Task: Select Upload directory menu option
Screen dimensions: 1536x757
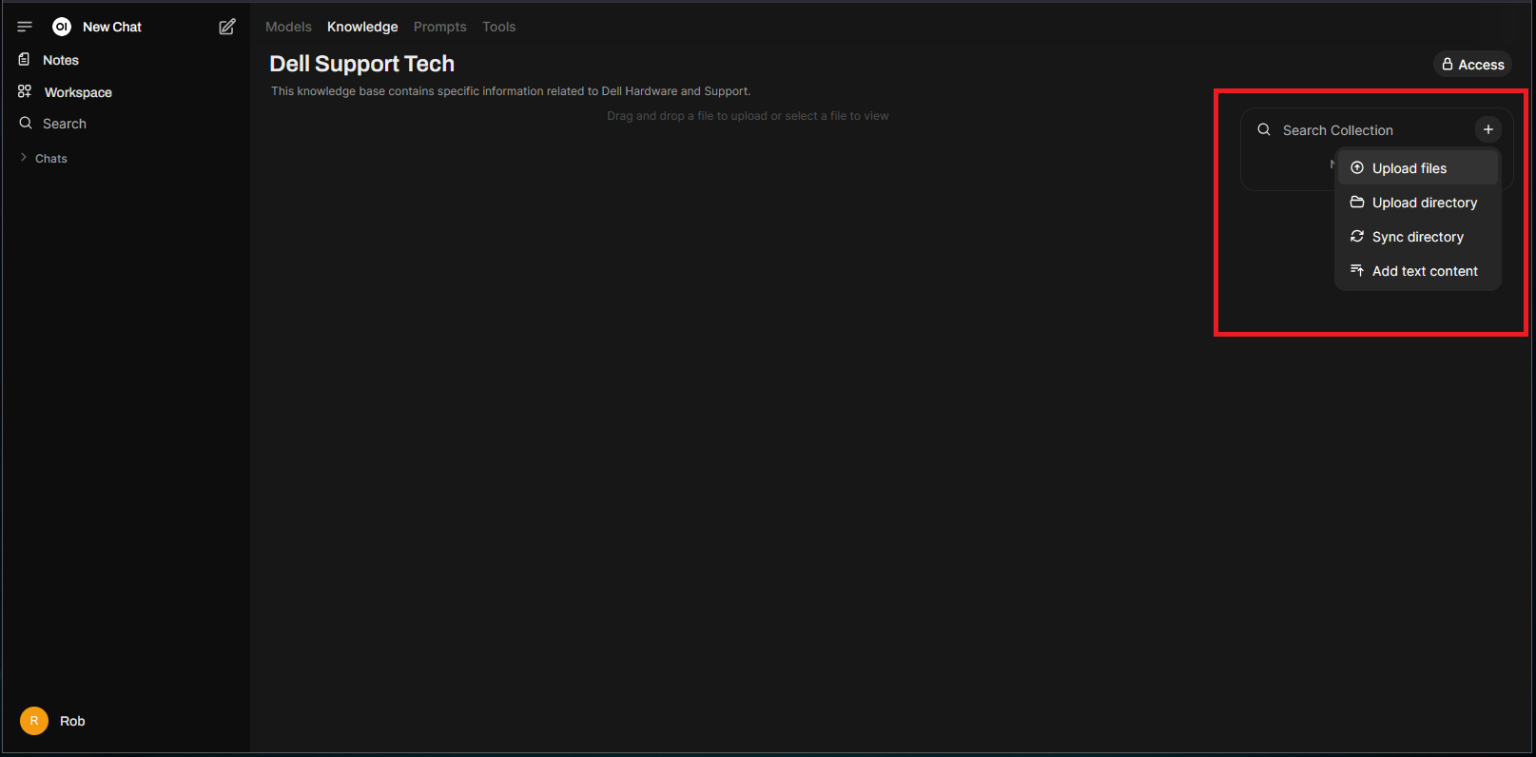Action: coord(1424,203)
